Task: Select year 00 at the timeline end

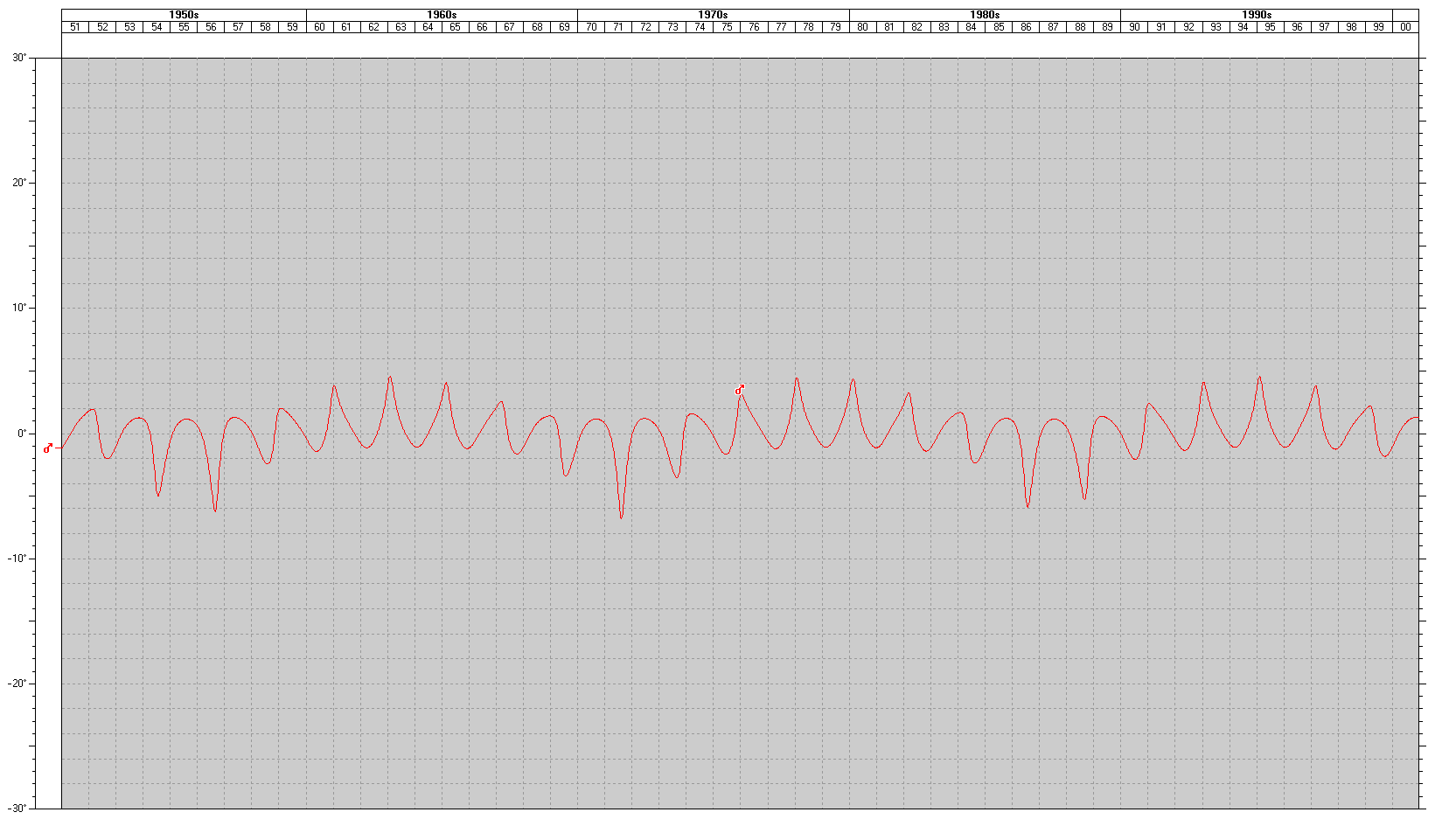Action: [x=1405, y=27]
